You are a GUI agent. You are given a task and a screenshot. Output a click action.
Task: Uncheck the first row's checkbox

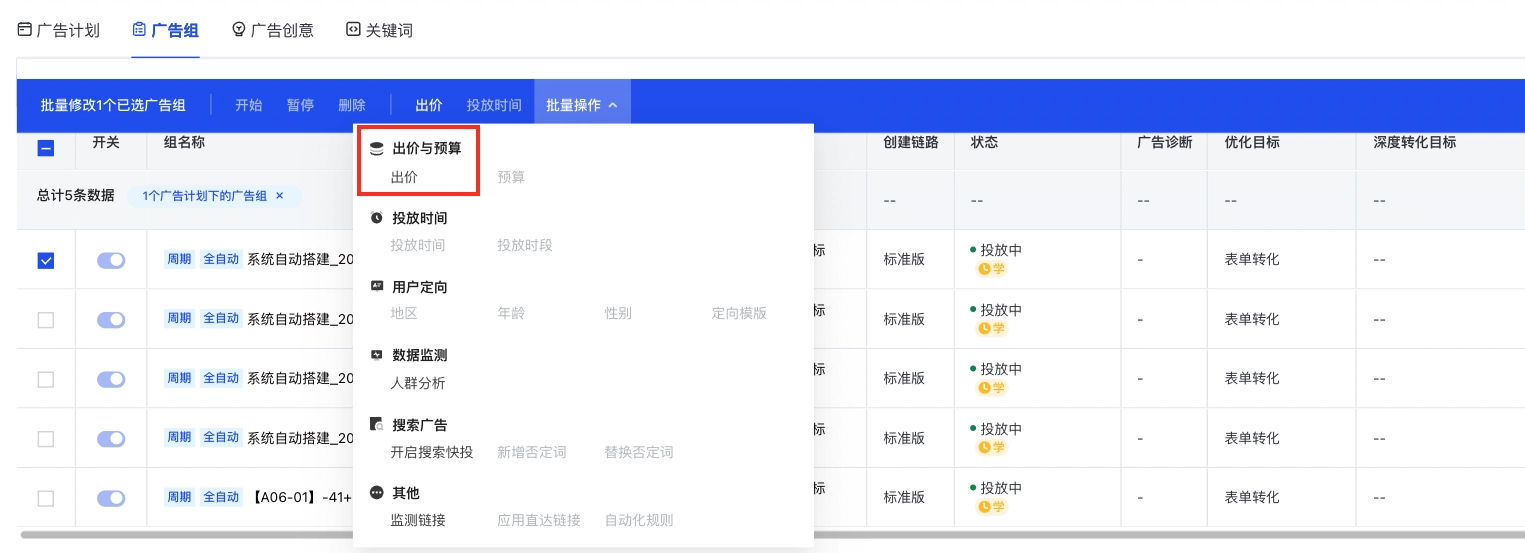(x=46, y=260)
